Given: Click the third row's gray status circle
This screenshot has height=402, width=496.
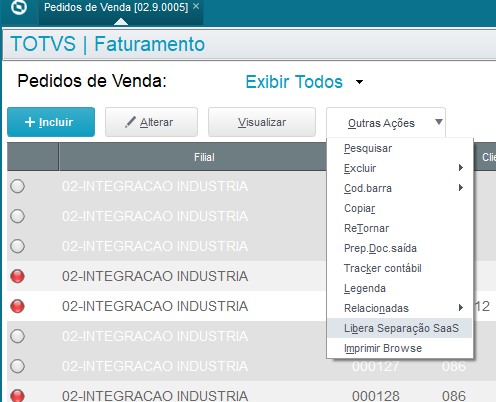Looking at the screenshot, I should (x=17, y=246).
